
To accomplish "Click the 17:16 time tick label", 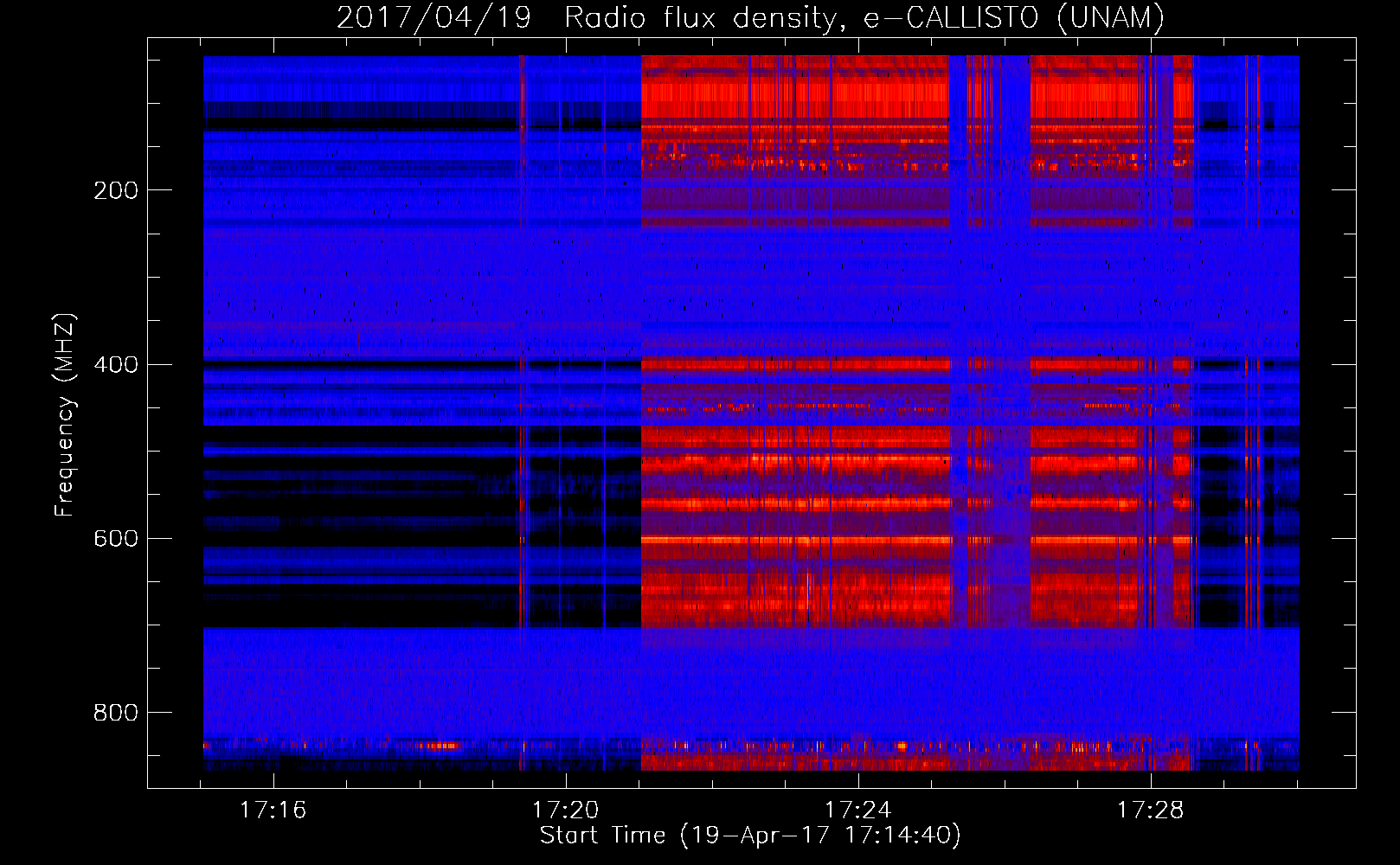I will tap(273, 811).
